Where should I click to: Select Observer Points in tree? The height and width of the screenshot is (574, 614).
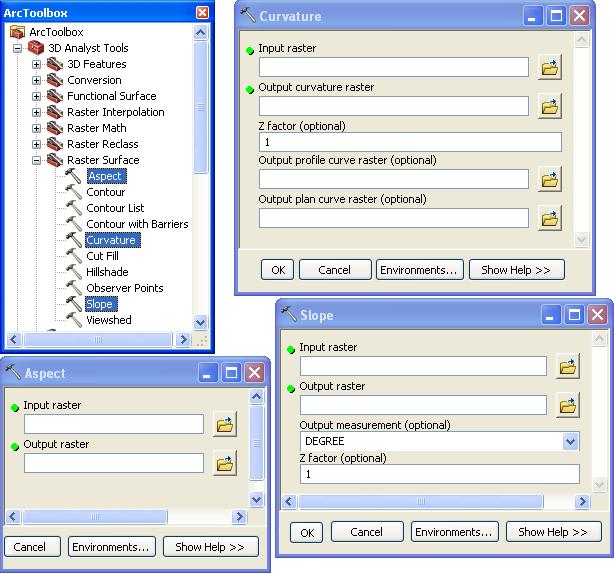pyautogui.click(x=125, y=288)
